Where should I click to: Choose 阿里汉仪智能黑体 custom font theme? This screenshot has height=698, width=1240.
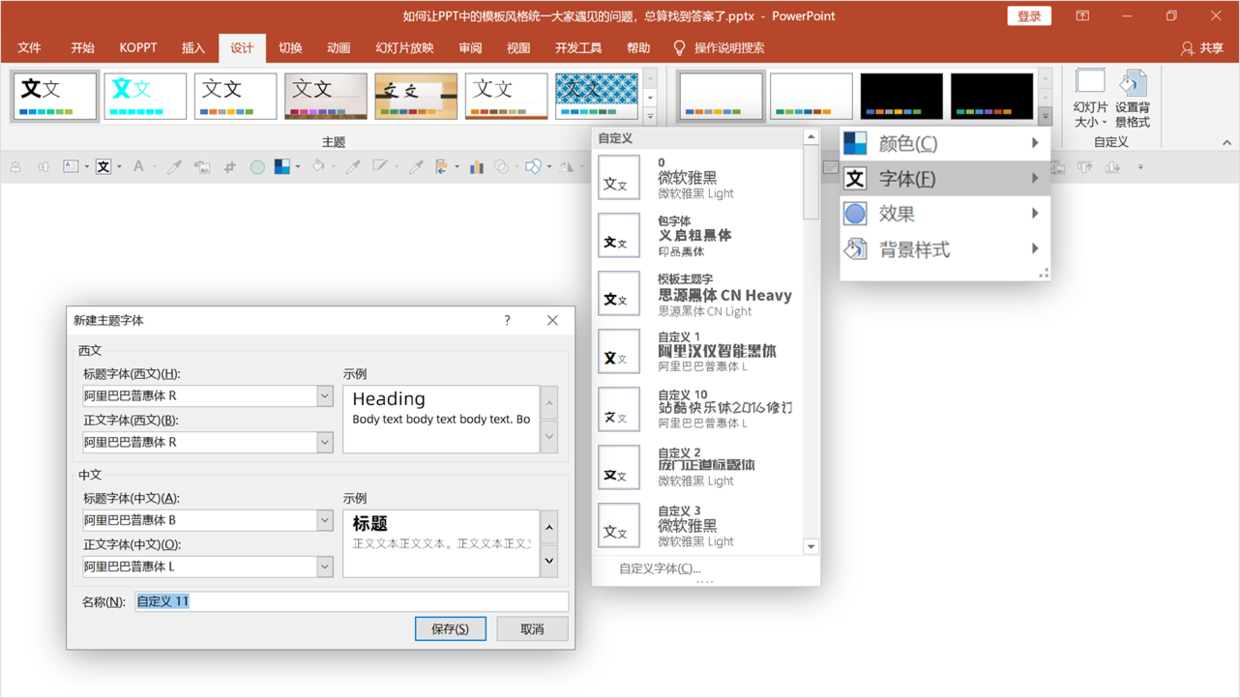700,352
